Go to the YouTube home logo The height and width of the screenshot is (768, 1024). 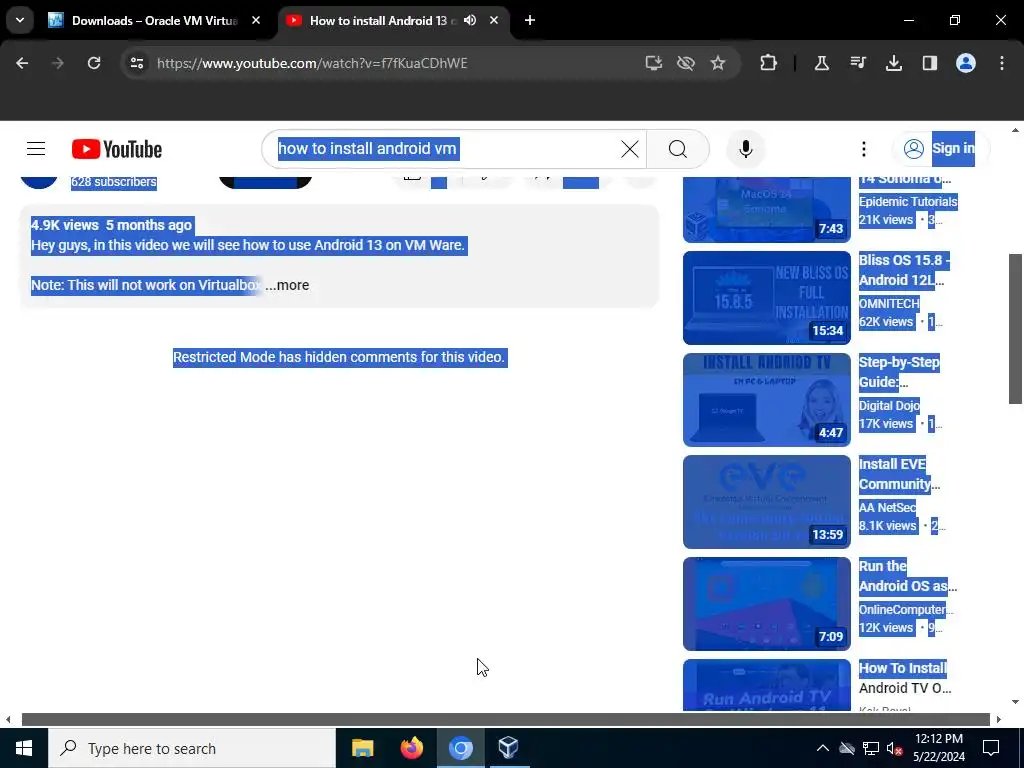click(x=117, y=149)
